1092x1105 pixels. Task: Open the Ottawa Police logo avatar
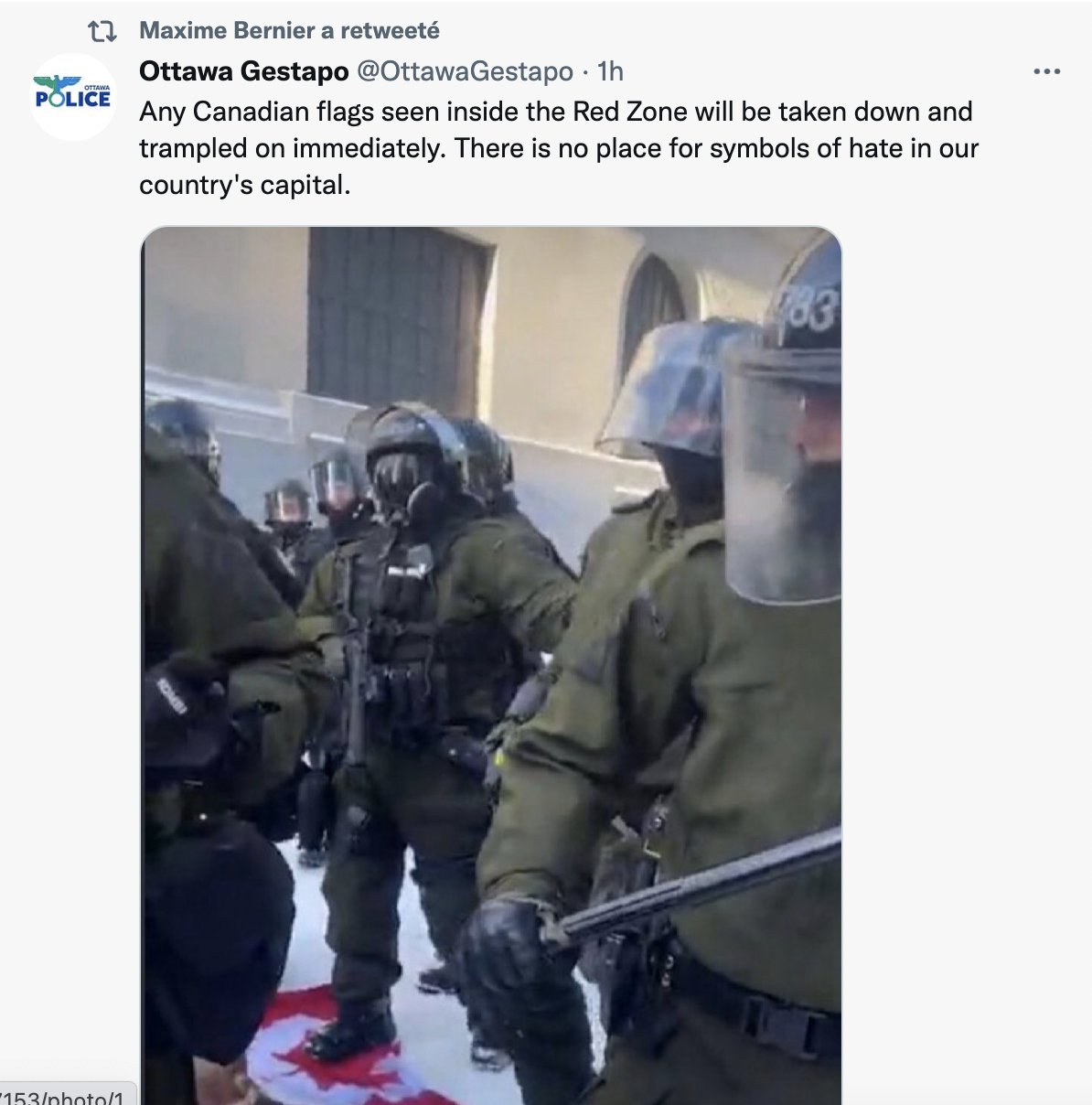(x=73, y=96)
